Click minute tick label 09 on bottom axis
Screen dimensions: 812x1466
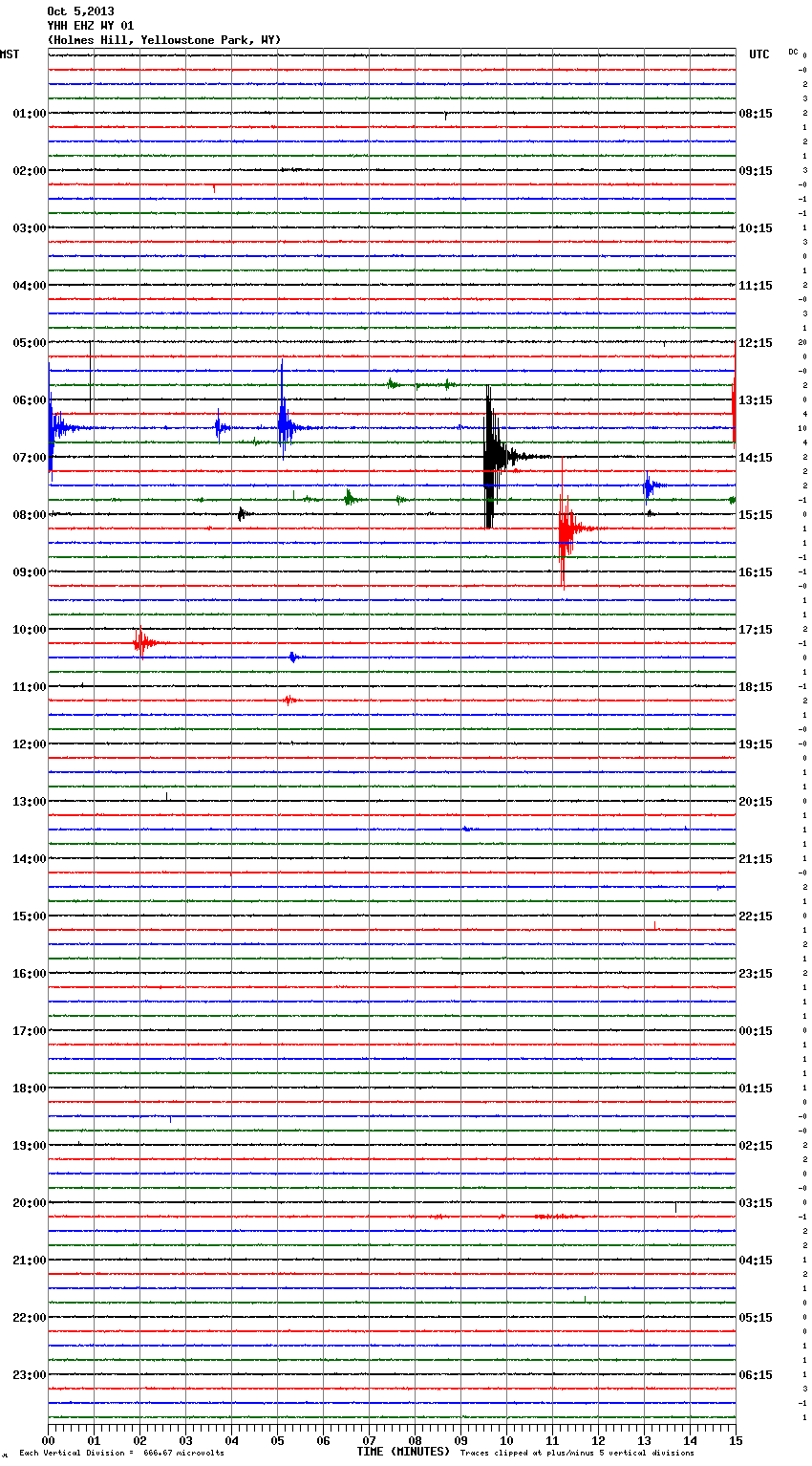pos(461,1440)
